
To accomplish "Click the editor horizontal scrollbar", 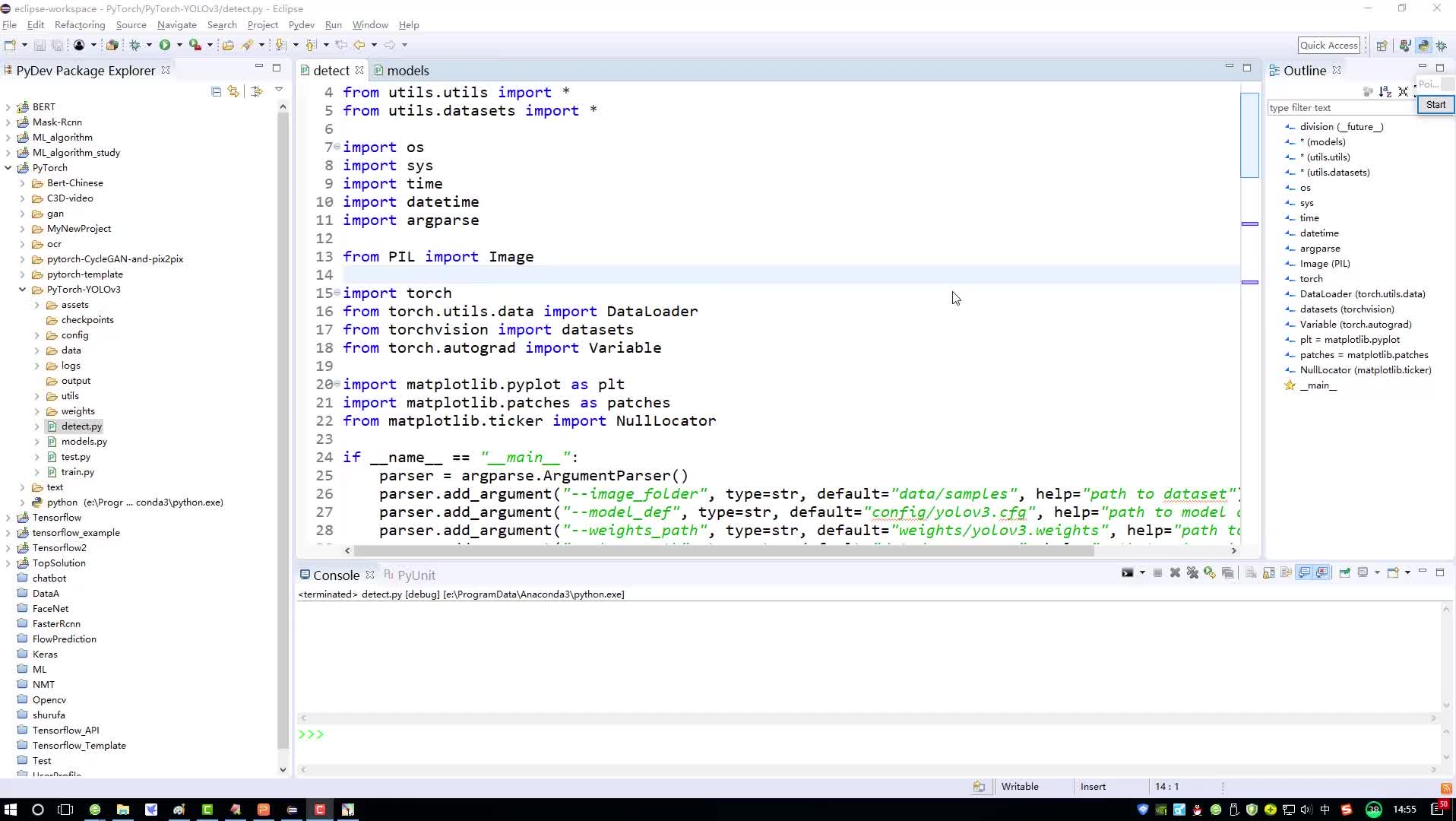I will click(x=723, y=550).
